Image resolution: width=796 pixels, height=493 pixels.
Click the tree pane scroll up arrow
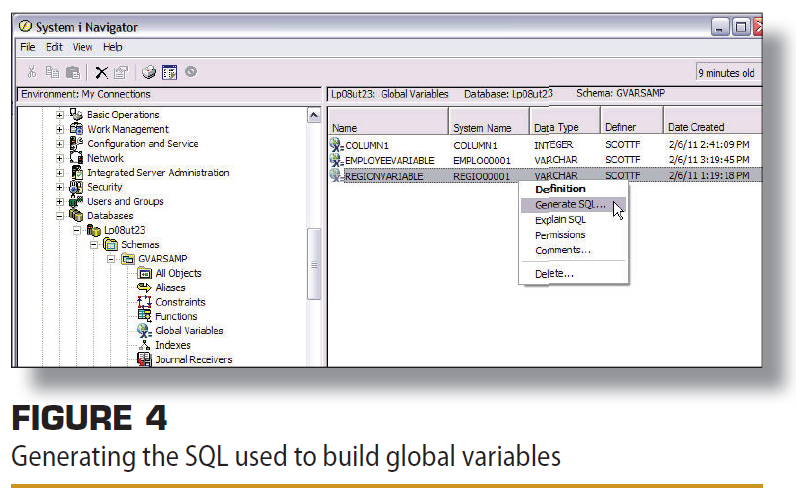pos(314,116)
